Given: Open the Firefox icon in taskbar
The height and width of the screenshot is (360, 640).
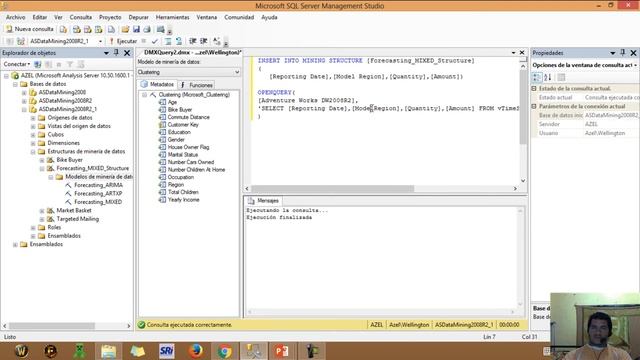Looking at the screenshot, I should coord(196,351).
